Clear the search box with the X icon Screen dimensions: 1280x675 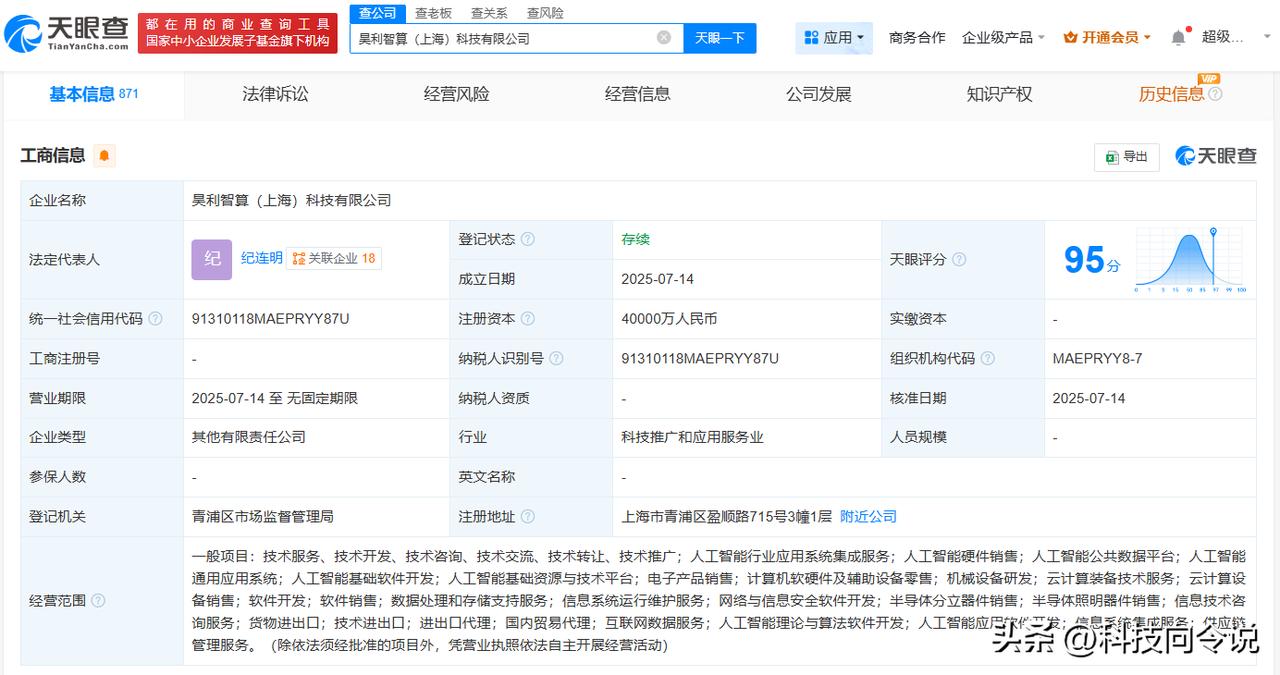[x=664, y=38]
